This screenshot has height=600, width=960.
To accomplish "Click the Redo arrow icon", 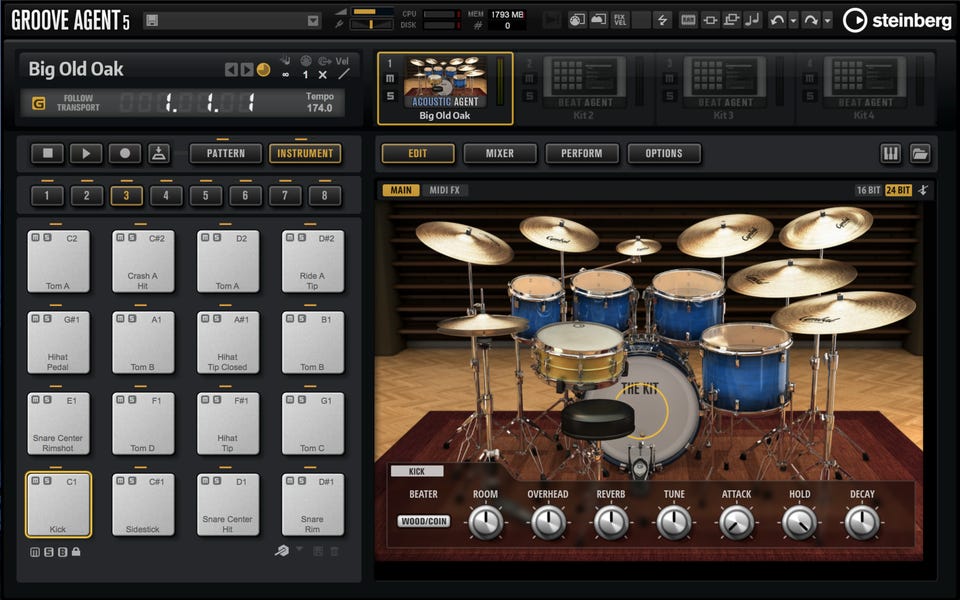I will point(810,20).
